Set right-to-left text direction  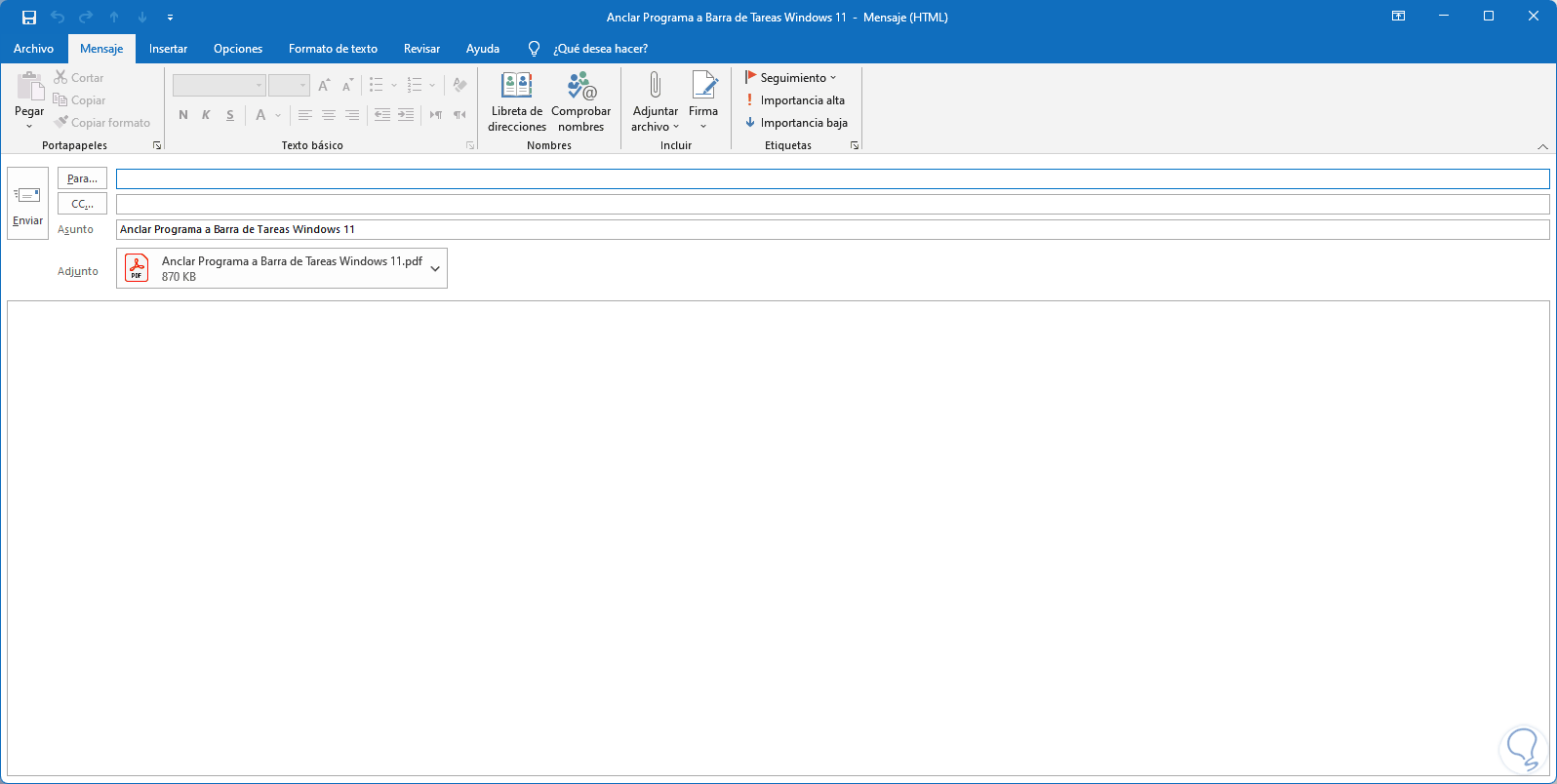click(x=459, y=115)
